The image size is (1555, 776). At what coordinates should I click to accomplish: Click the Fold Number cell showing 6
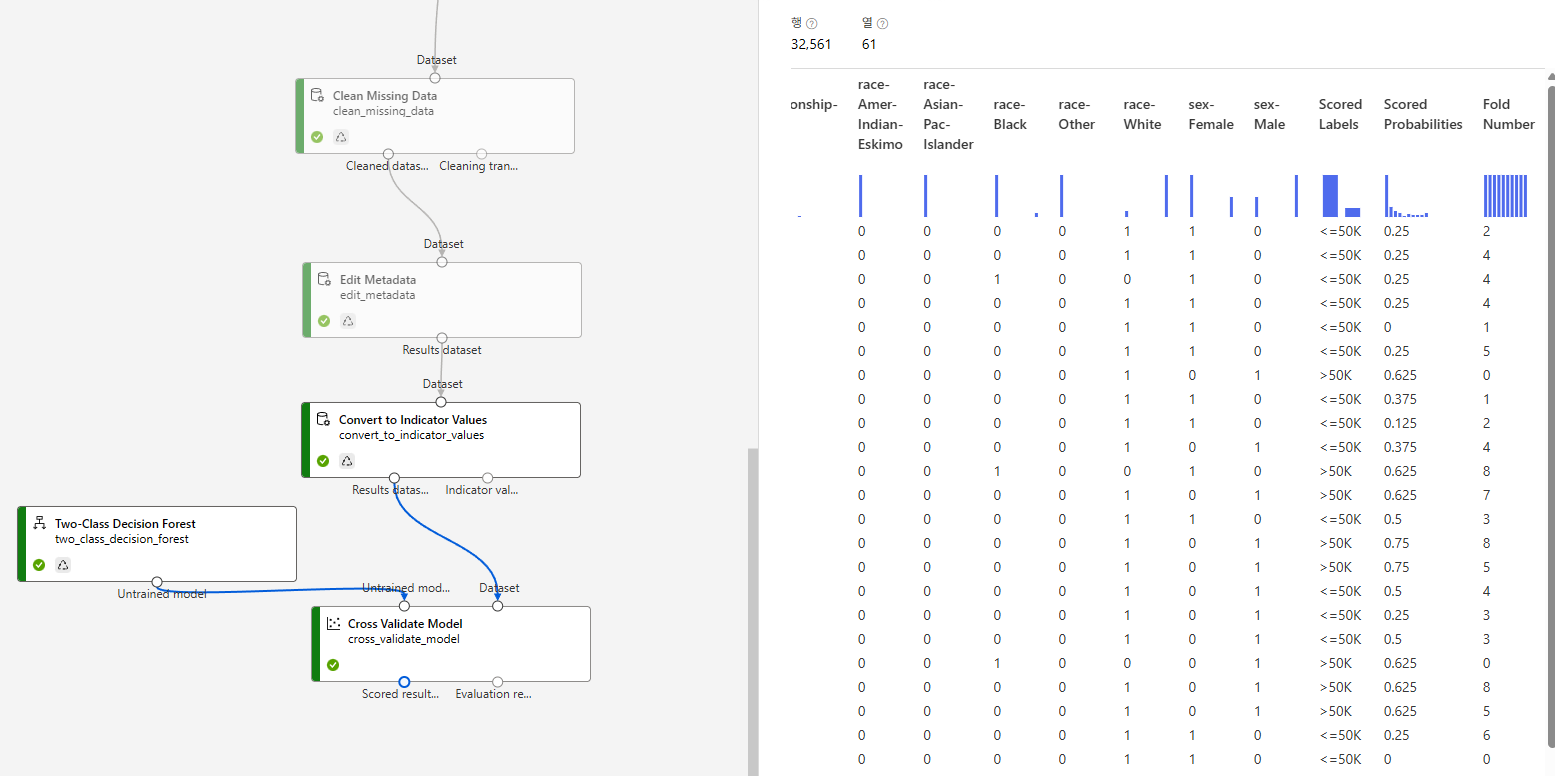[x=1487, y=735]
